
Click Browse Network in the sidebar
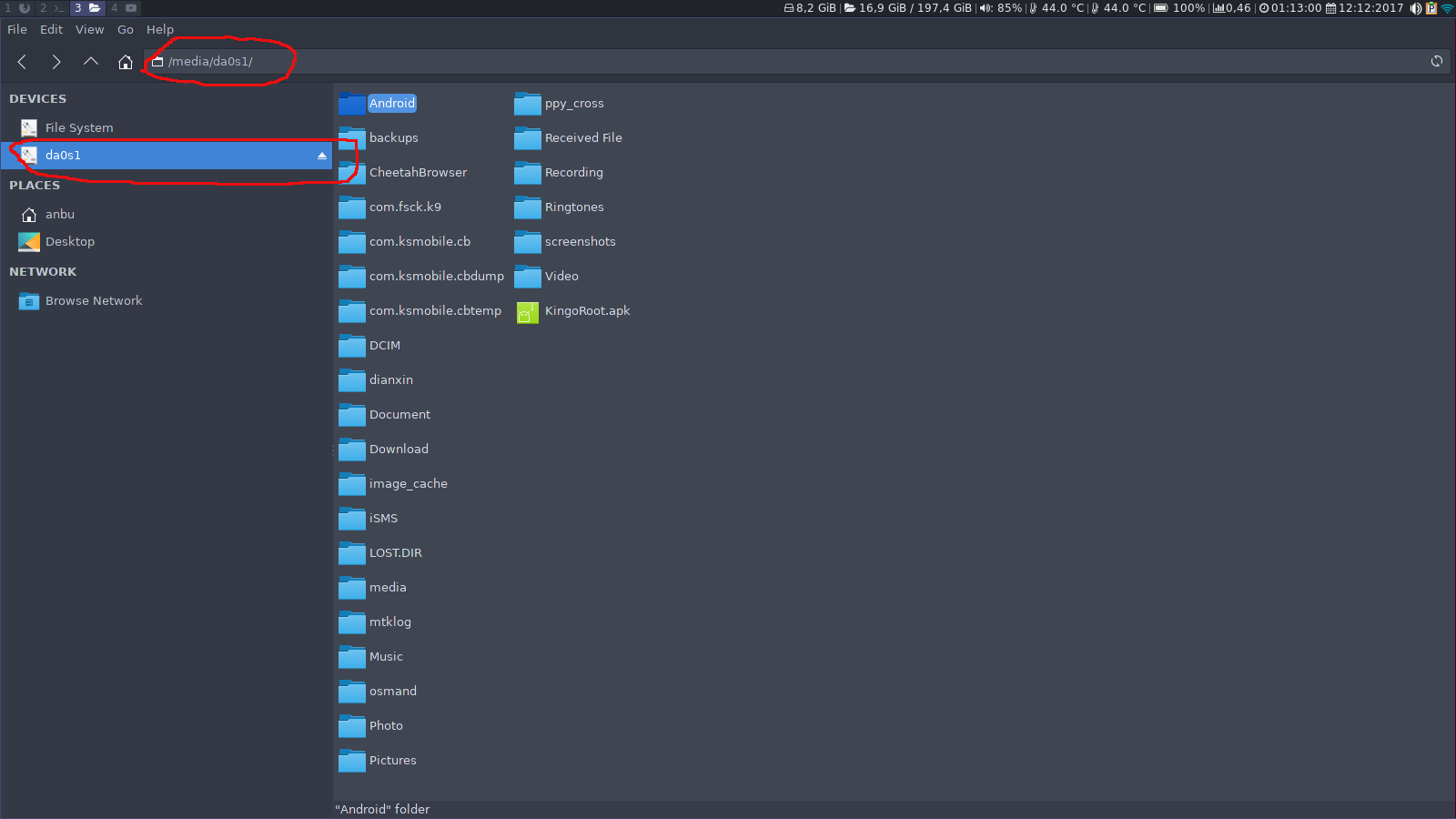93,301
